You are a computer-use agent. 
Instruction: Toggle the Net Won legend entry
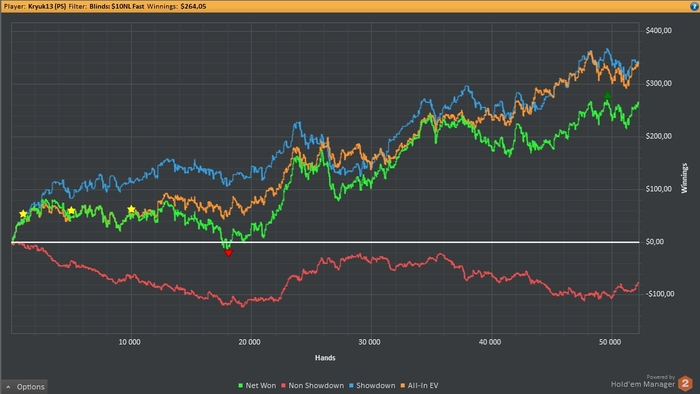(x=257, y=386)
